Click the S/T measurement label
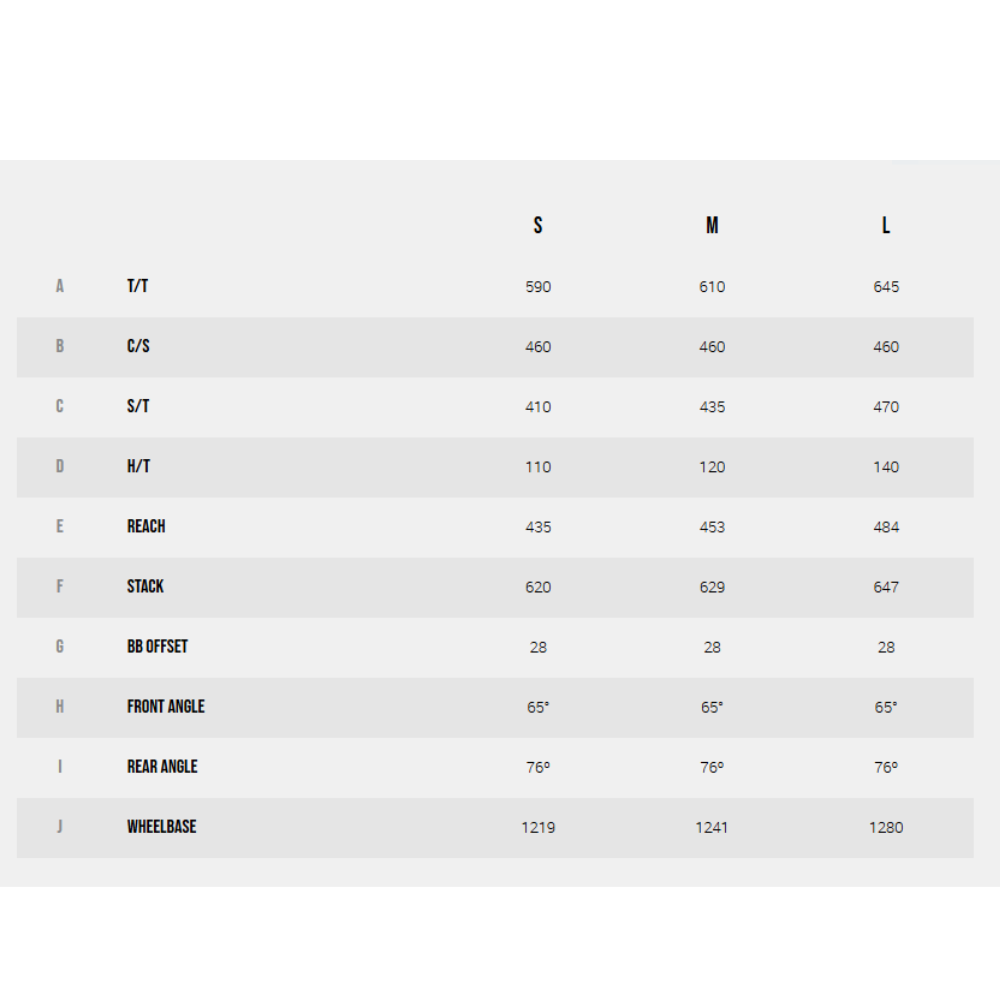1000x1000 pixels. tap(138, 406)
